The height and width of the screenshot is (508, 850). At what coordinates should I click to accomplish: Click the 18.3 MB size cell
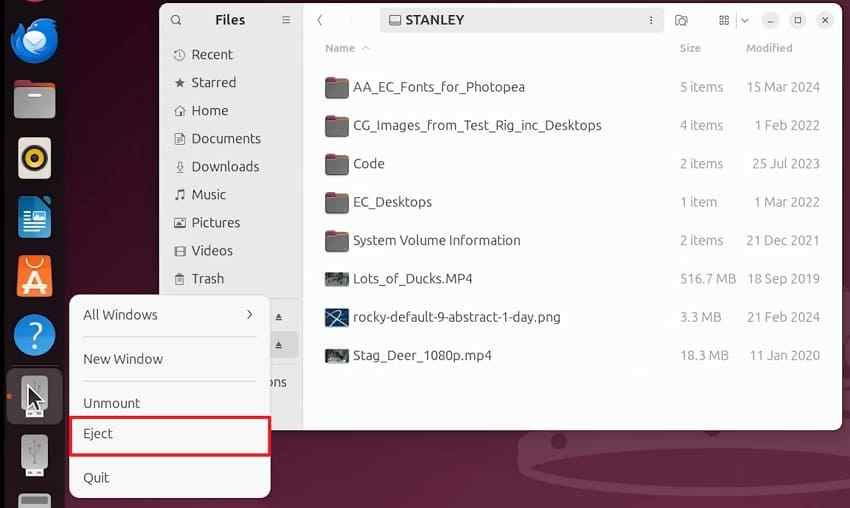(x=704, y=356)
